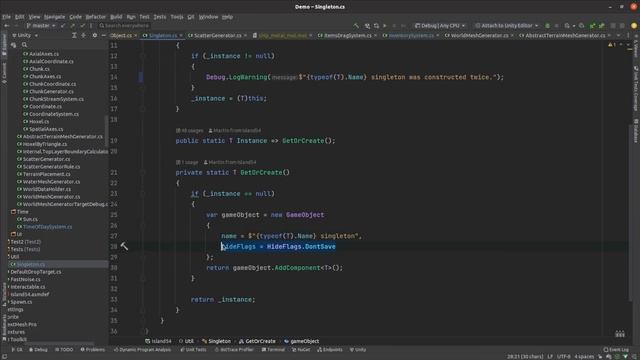Screen dimensions: 640x360
Task: Click the usages code lens above Instance
Action: (x=189, y=131)
